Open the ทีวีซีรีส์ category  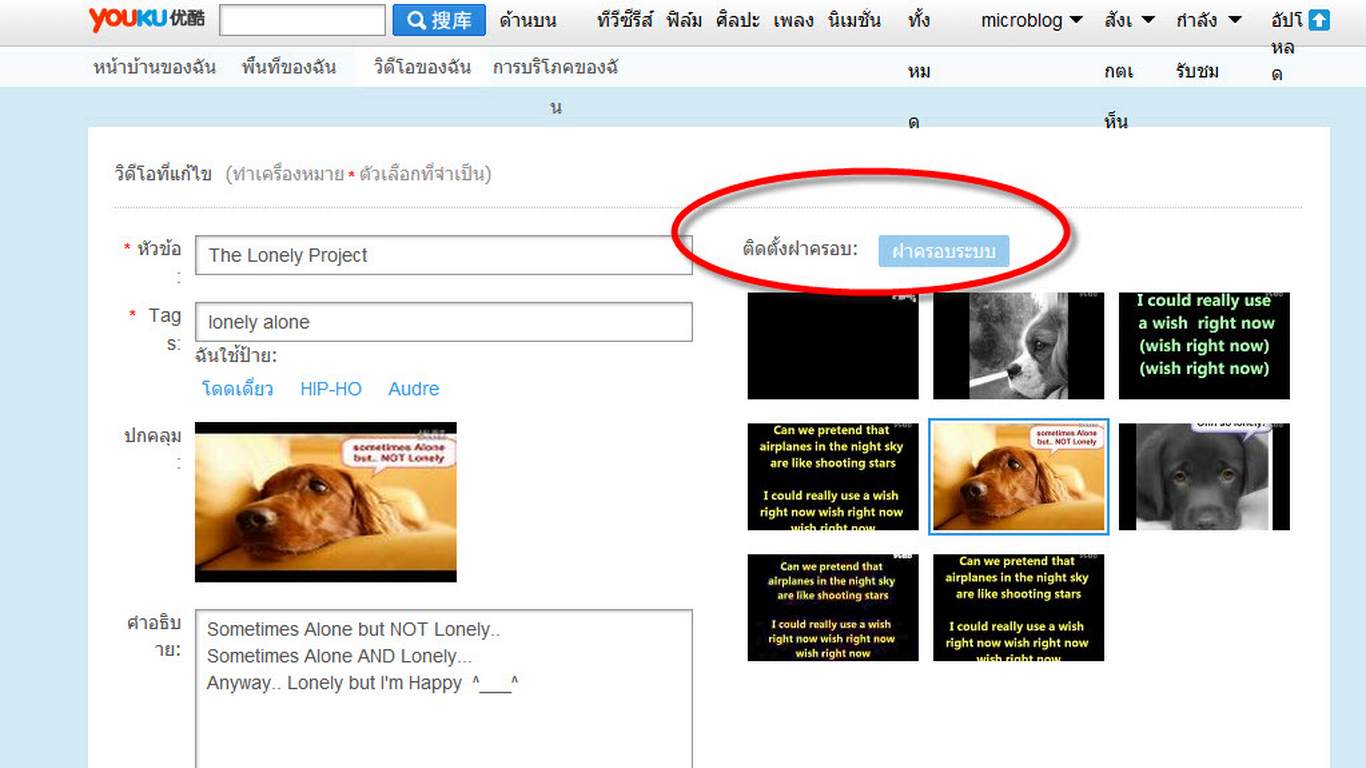tap(625, 20)
